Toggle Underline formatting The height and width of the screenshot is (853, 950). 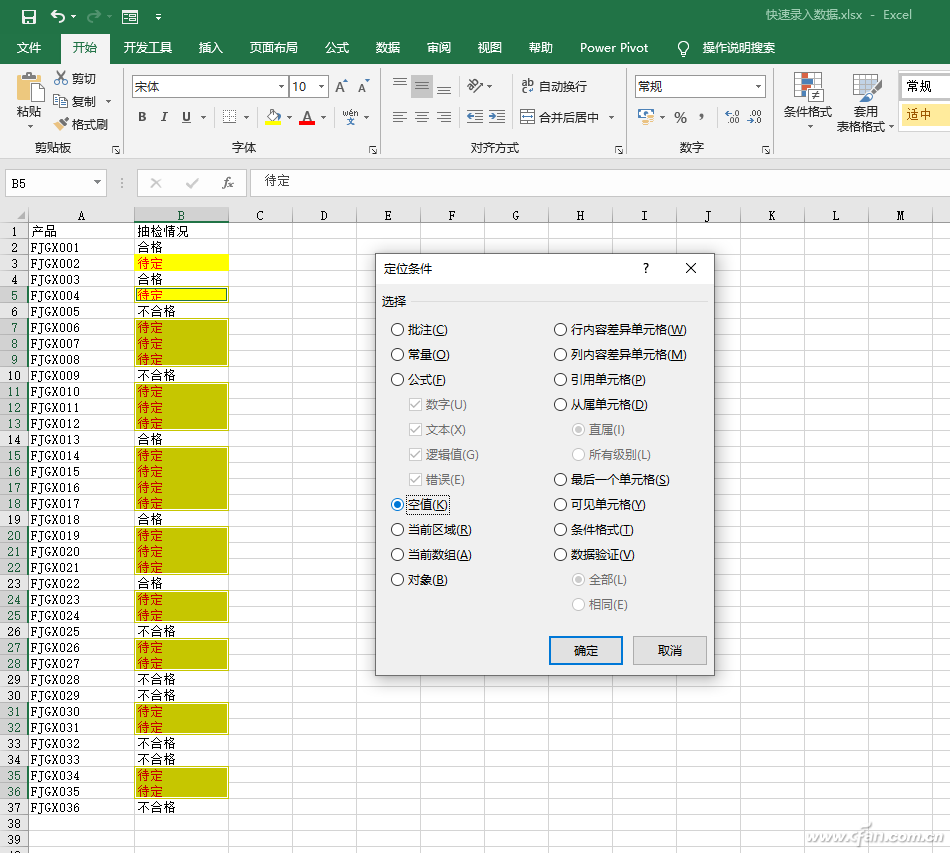click(x=186, y=117)
